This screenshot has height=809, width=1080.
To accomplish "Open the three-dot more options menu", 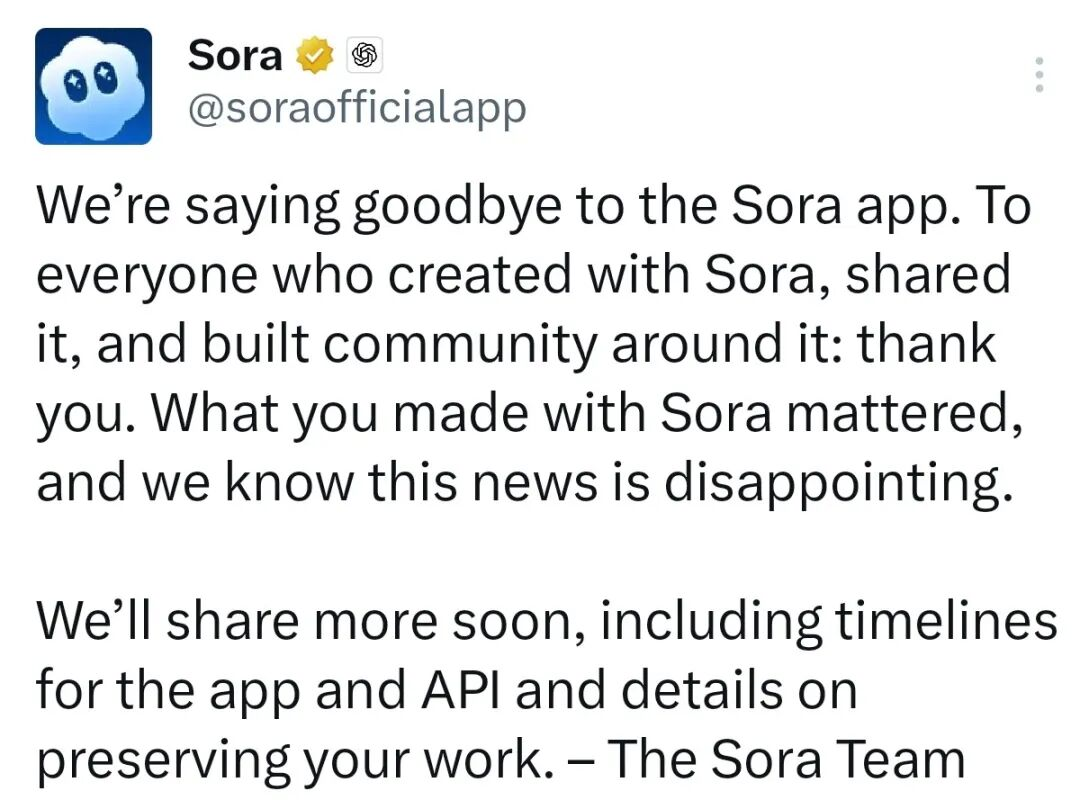I will [1039, 76].
